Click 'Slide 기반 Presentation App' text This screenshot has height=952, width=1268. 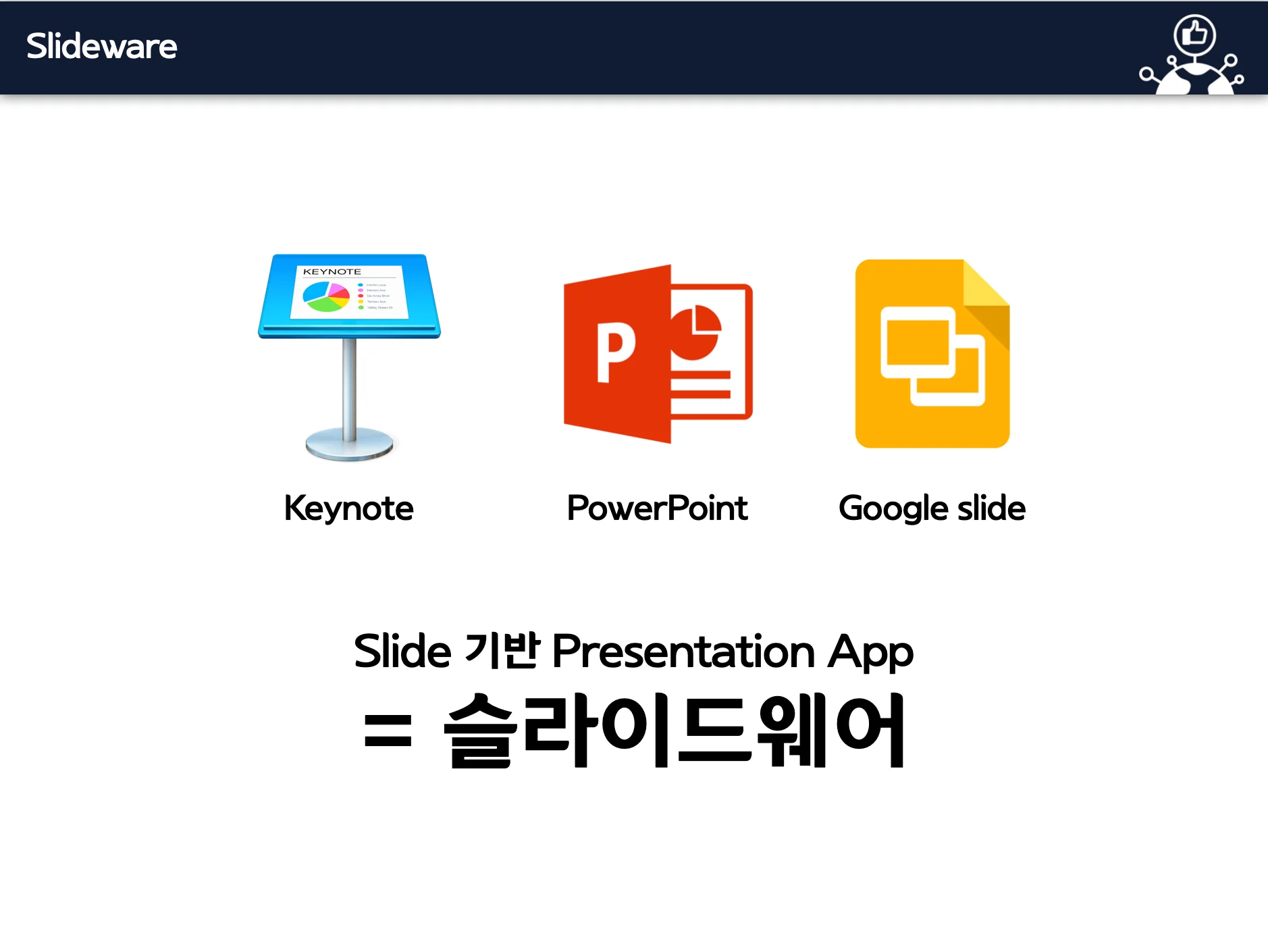pyautogui.click(x=633, y=652)
